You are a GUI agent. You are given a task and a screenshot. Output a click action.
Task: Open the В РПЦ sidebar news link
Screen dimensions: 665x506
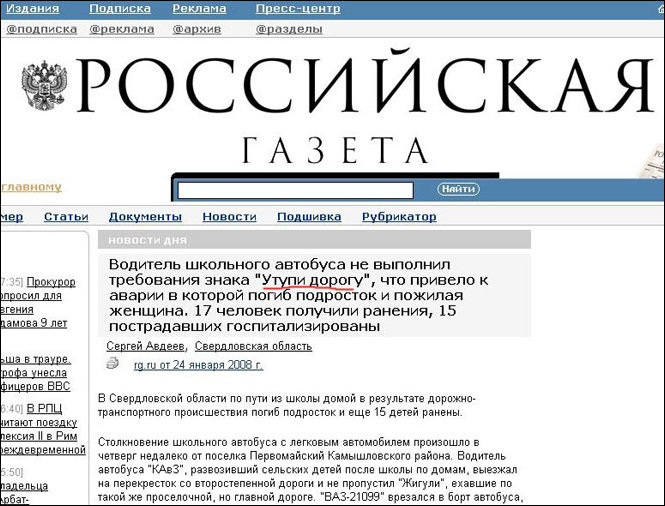coord(43,429)
